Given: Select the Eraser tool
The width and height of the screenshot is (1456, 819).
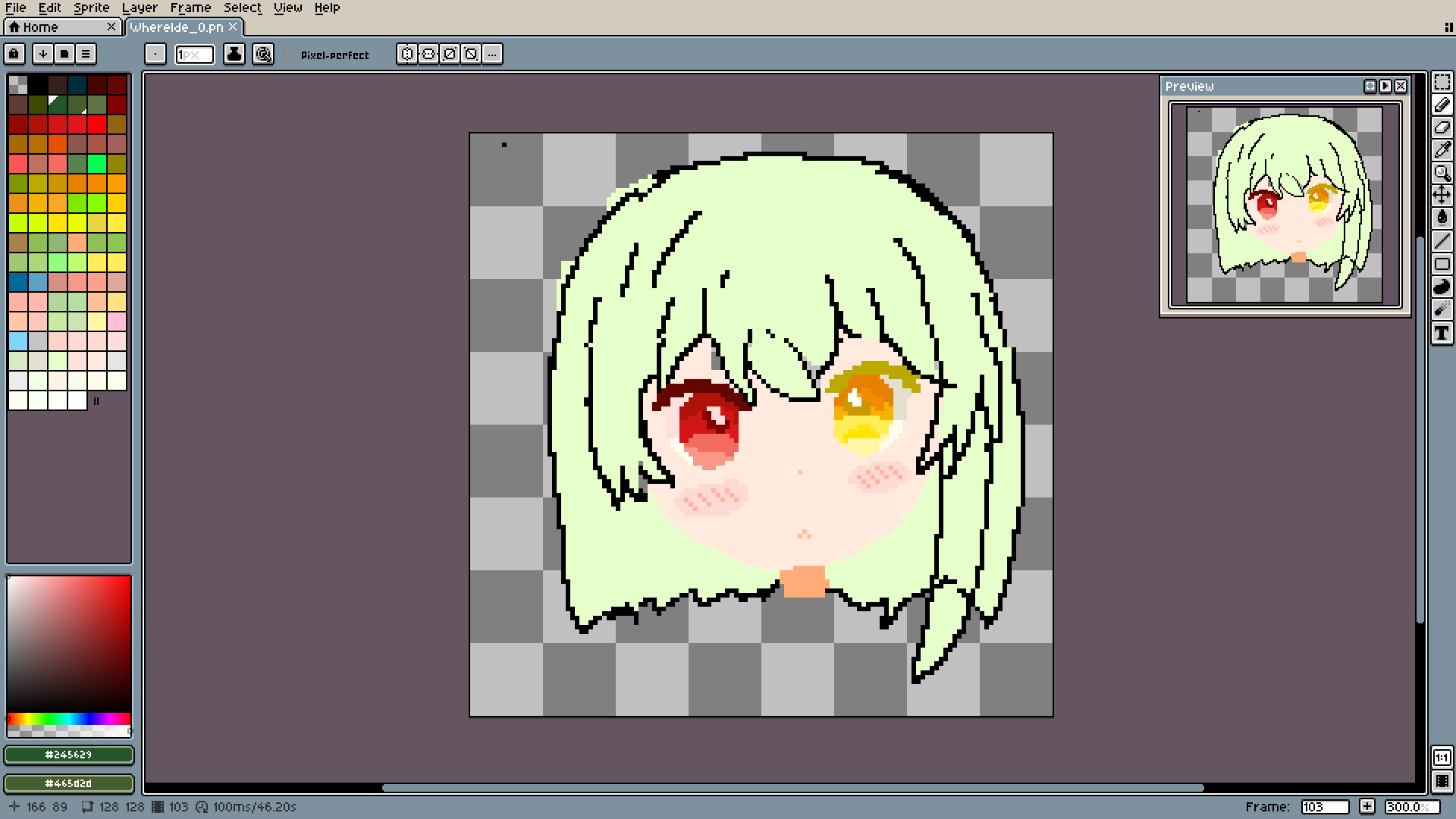Looking at the screenshot, I should point(1442,127).
